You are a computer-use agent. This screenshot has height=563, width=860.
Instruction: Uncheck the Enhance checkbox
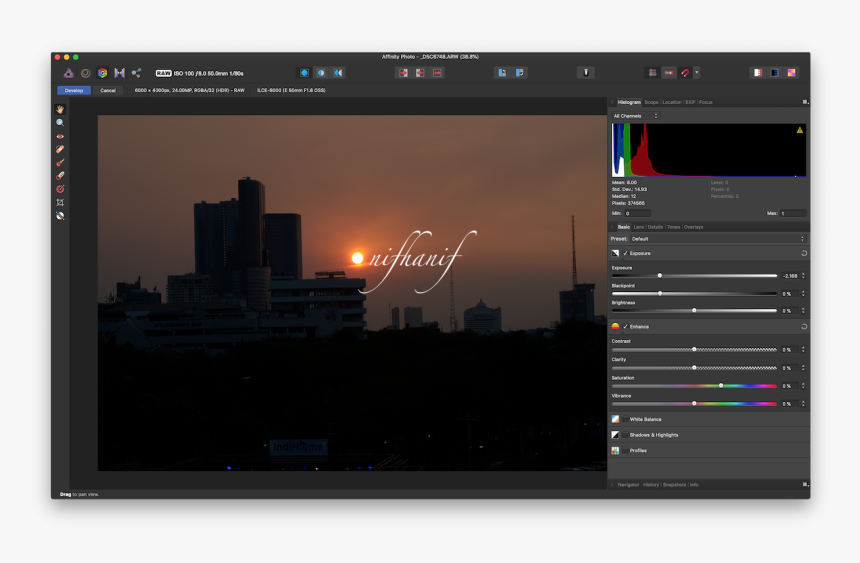625,326
